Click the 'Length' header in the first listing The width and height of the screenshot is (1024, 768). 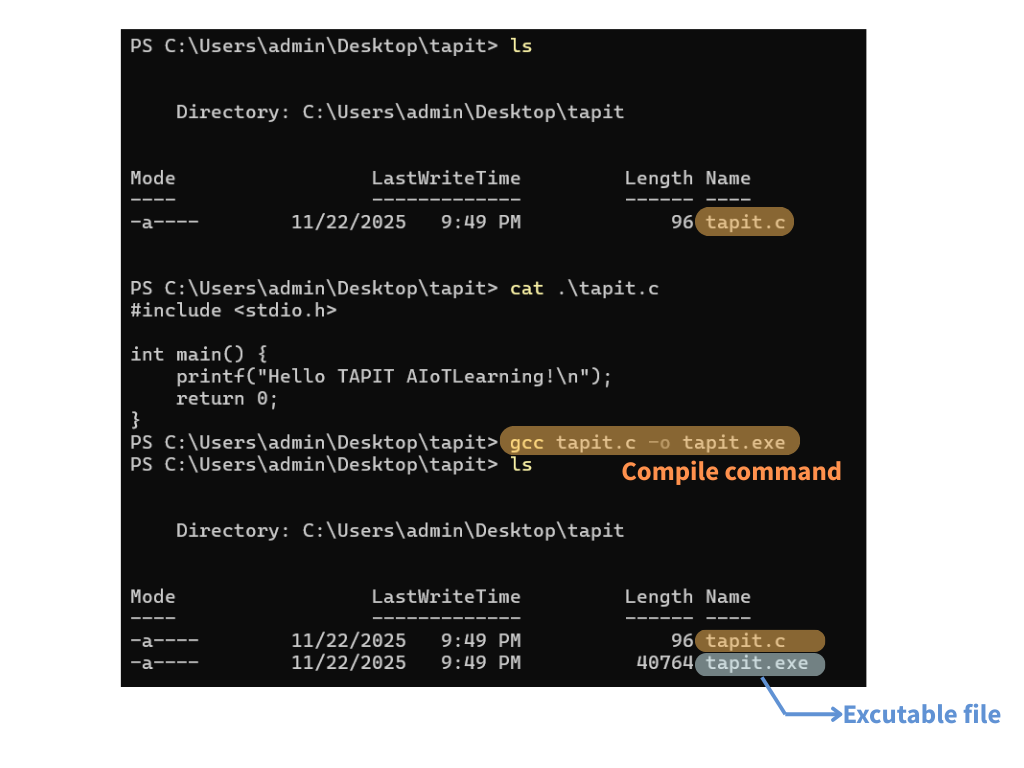[x=658, y=179]
